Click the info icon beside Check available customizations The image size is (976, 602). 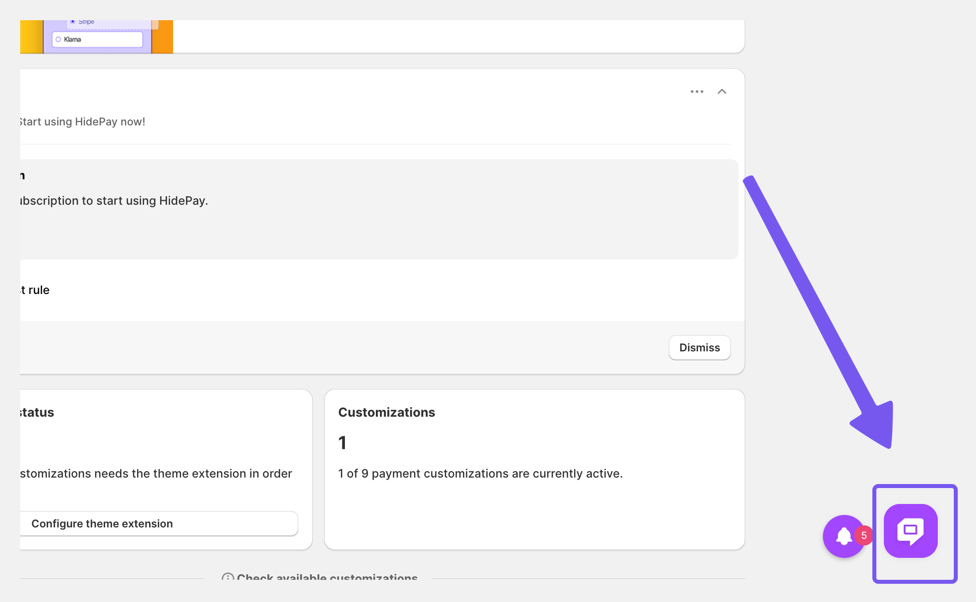pos(228,579)
